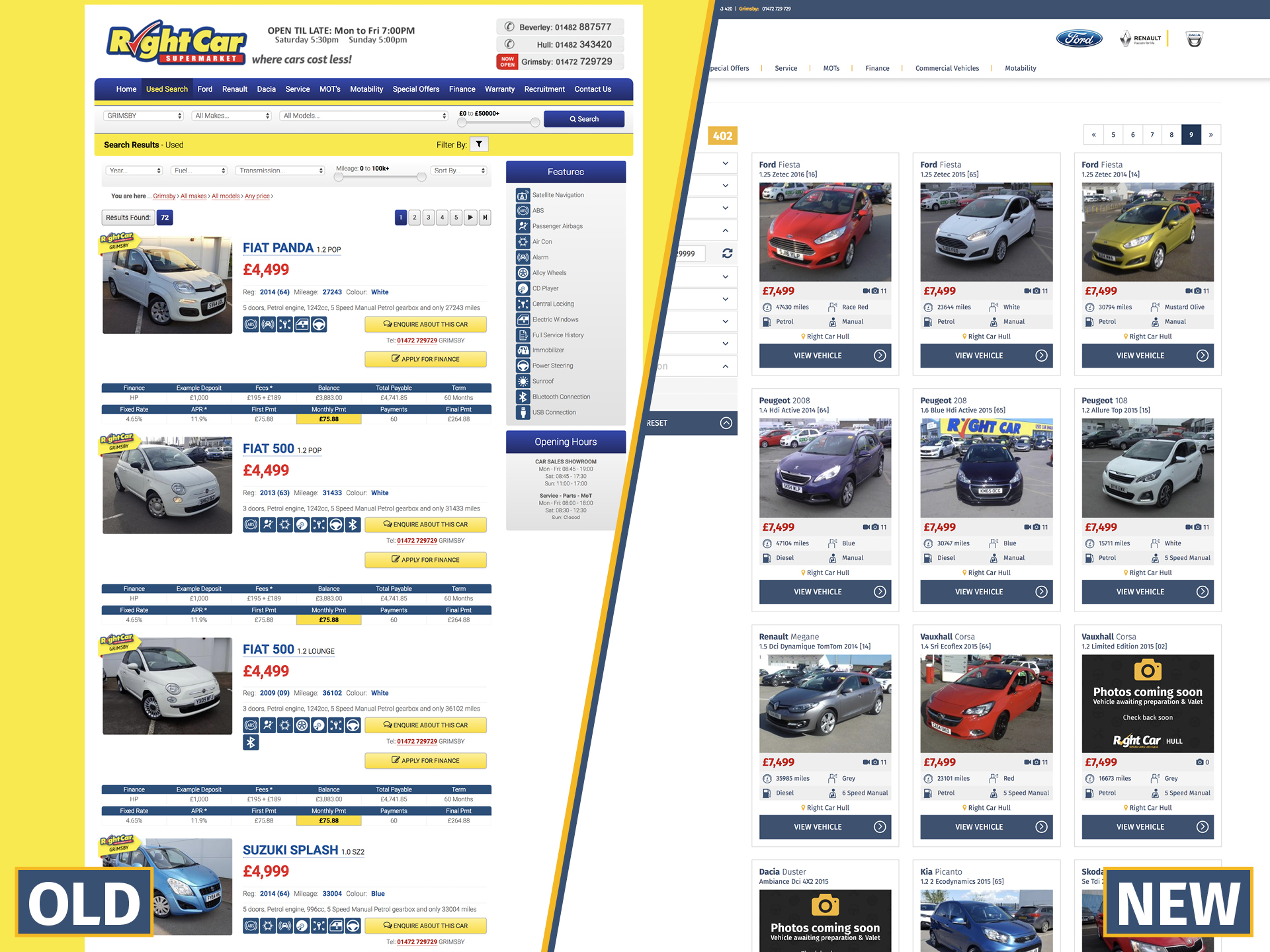This screenshot has height=952, width=1270.
Task: Click the Fiat Panda car thumbnail
Action: click(x=167, y=286)
